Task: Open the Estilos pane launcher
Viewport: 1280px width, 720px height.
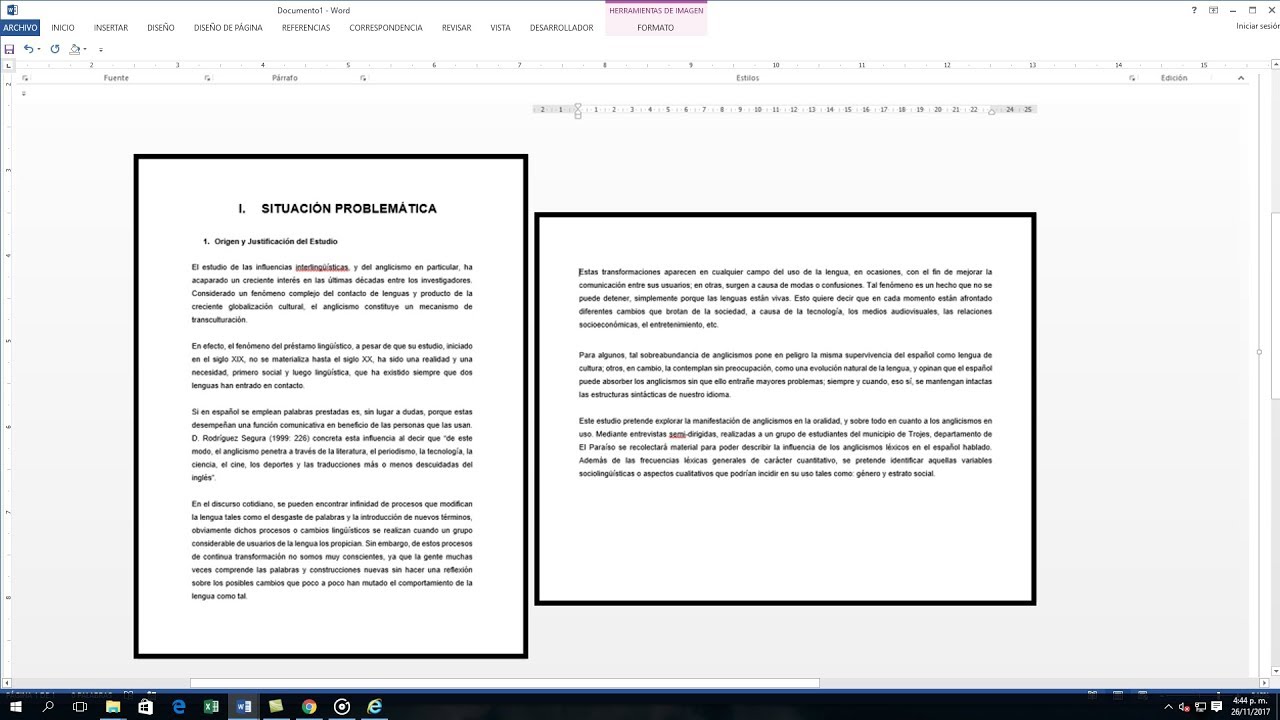Action: pyautogui.click(x=1132, y=78)
